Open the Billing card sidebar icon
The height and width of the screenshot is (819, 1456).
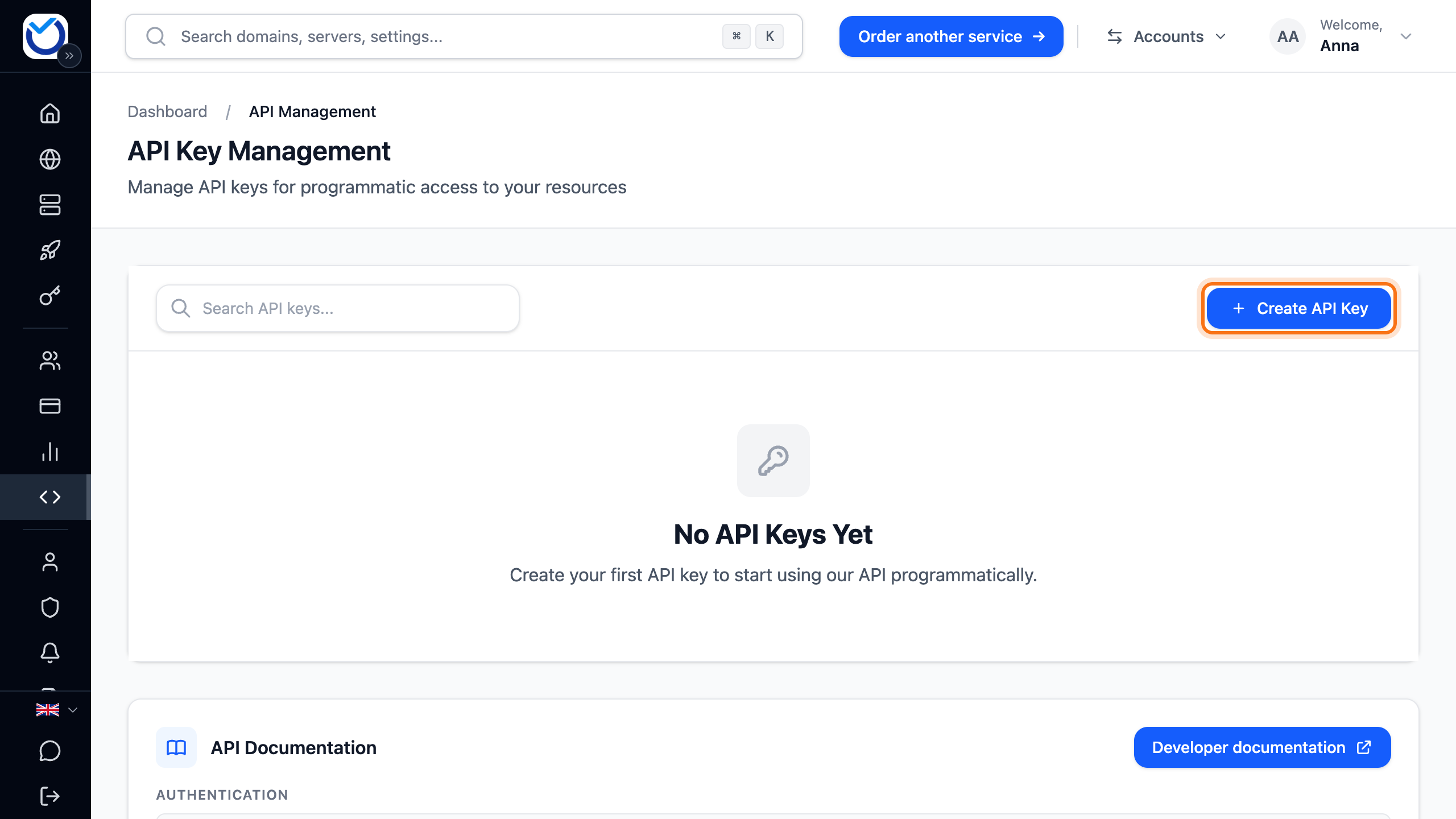click(50, 406)
